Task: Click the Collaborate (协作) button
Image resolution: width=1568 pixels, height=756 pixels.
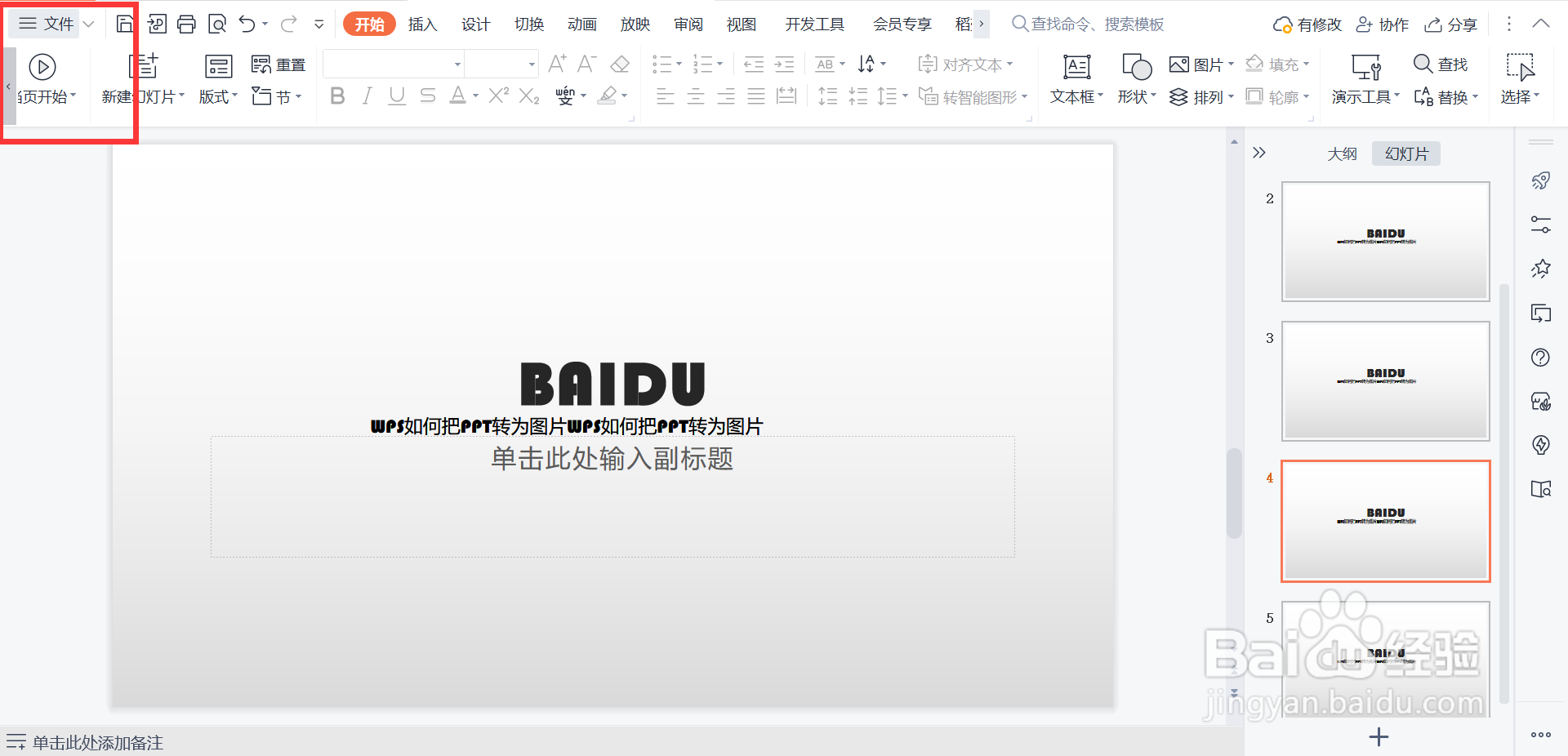Action: (1382, 24)
